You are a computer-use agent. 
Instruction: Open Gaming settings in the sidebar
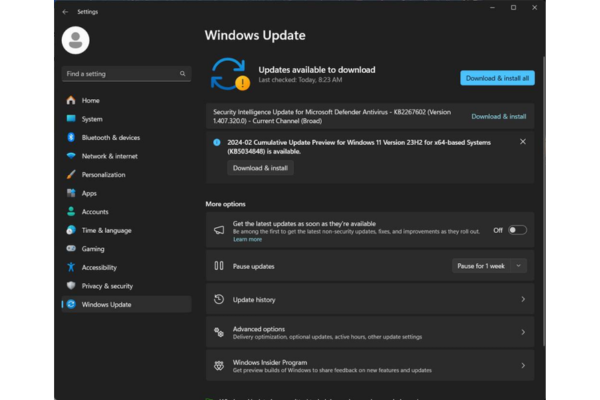click(126, 249)
